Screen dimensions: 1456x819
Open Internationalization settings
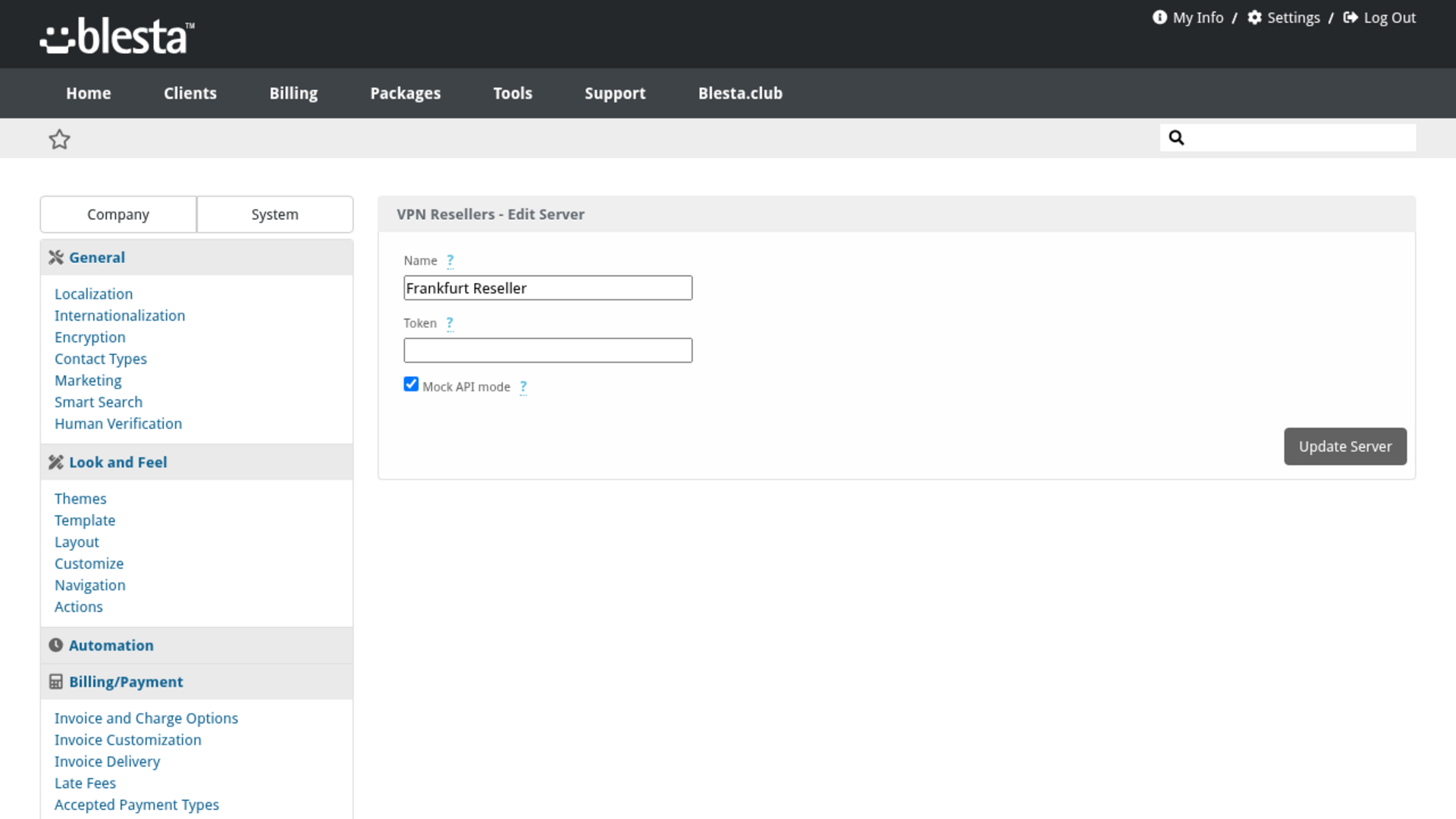pyautogui.click(x=120, y=315)
